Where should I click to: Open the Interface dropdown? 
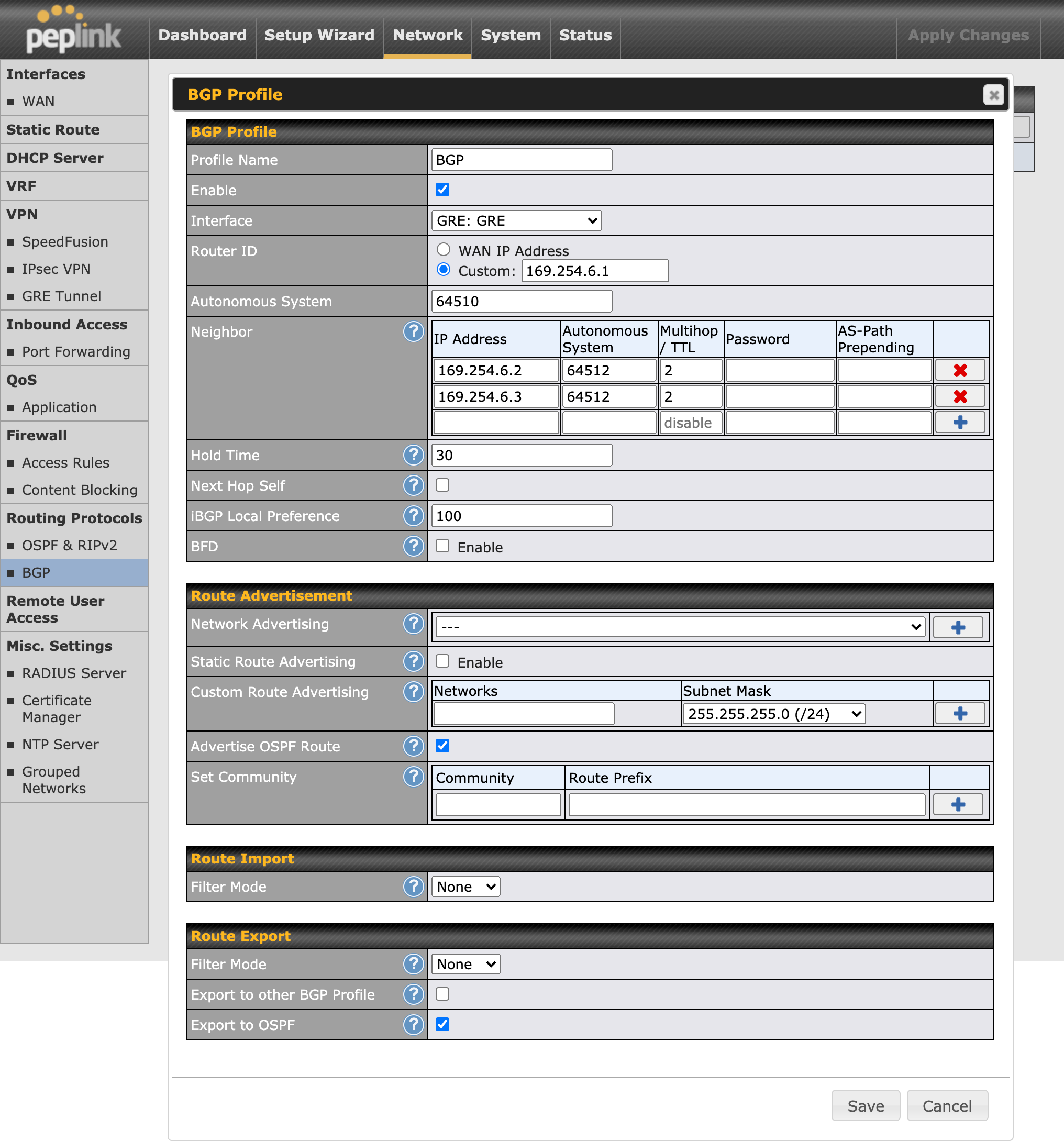click(515, 220)
